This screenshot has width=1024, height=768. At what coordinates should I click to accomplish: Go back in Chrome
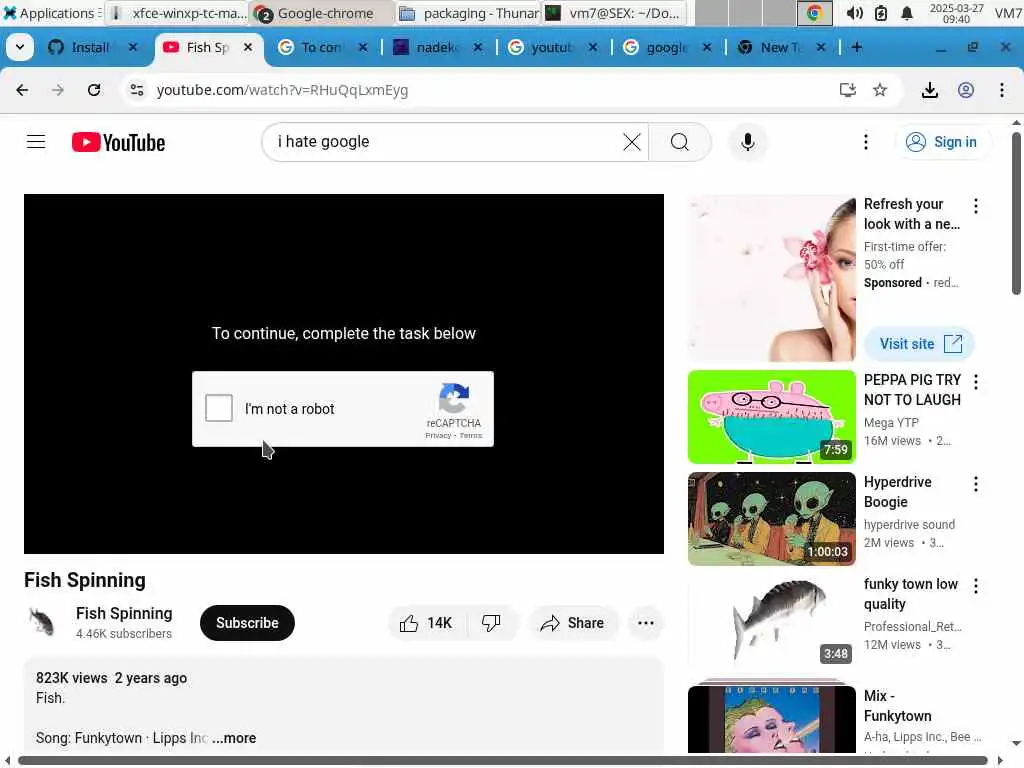click(x=22, y=90)
